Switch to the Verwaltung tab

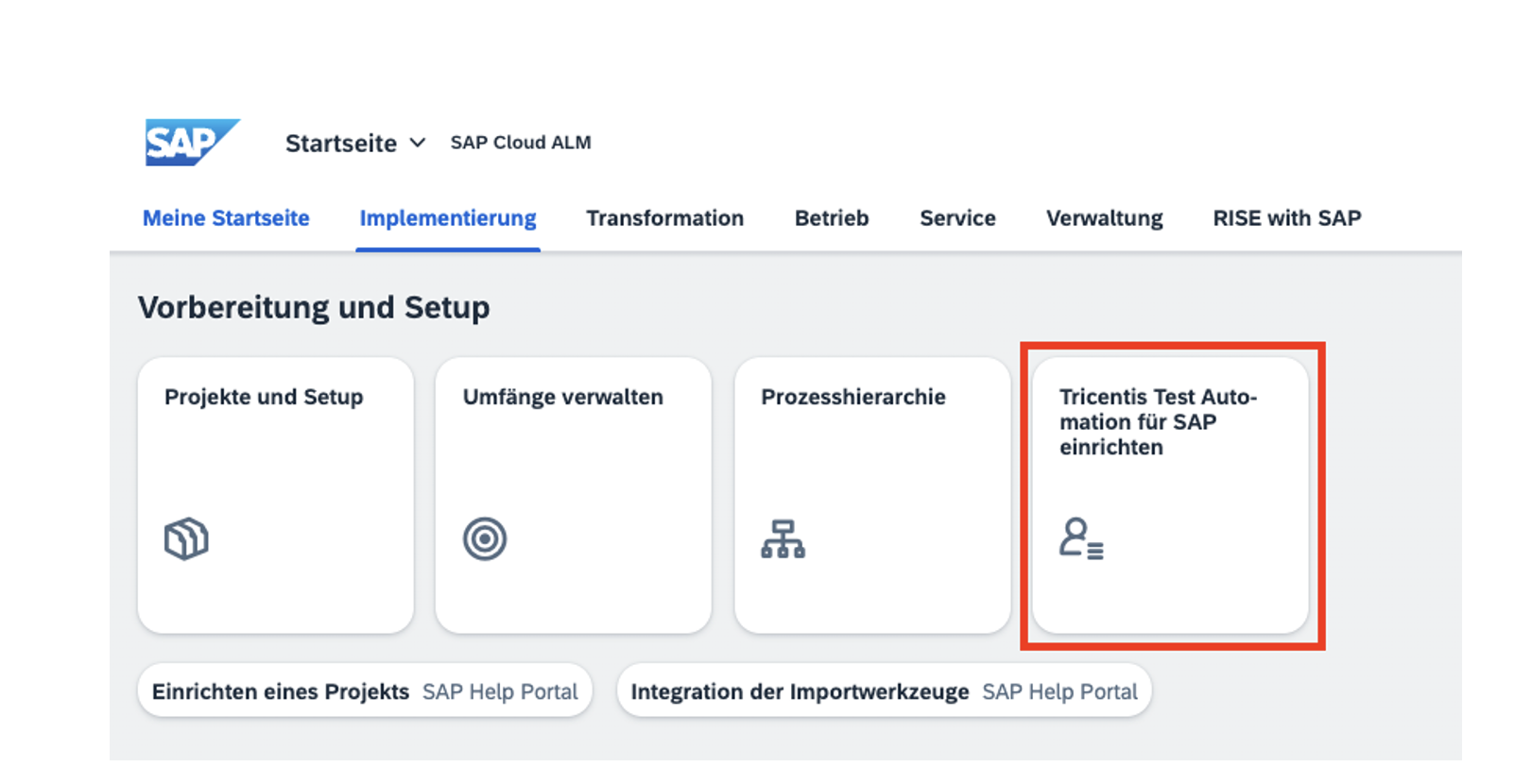(x=1105, y=218)
